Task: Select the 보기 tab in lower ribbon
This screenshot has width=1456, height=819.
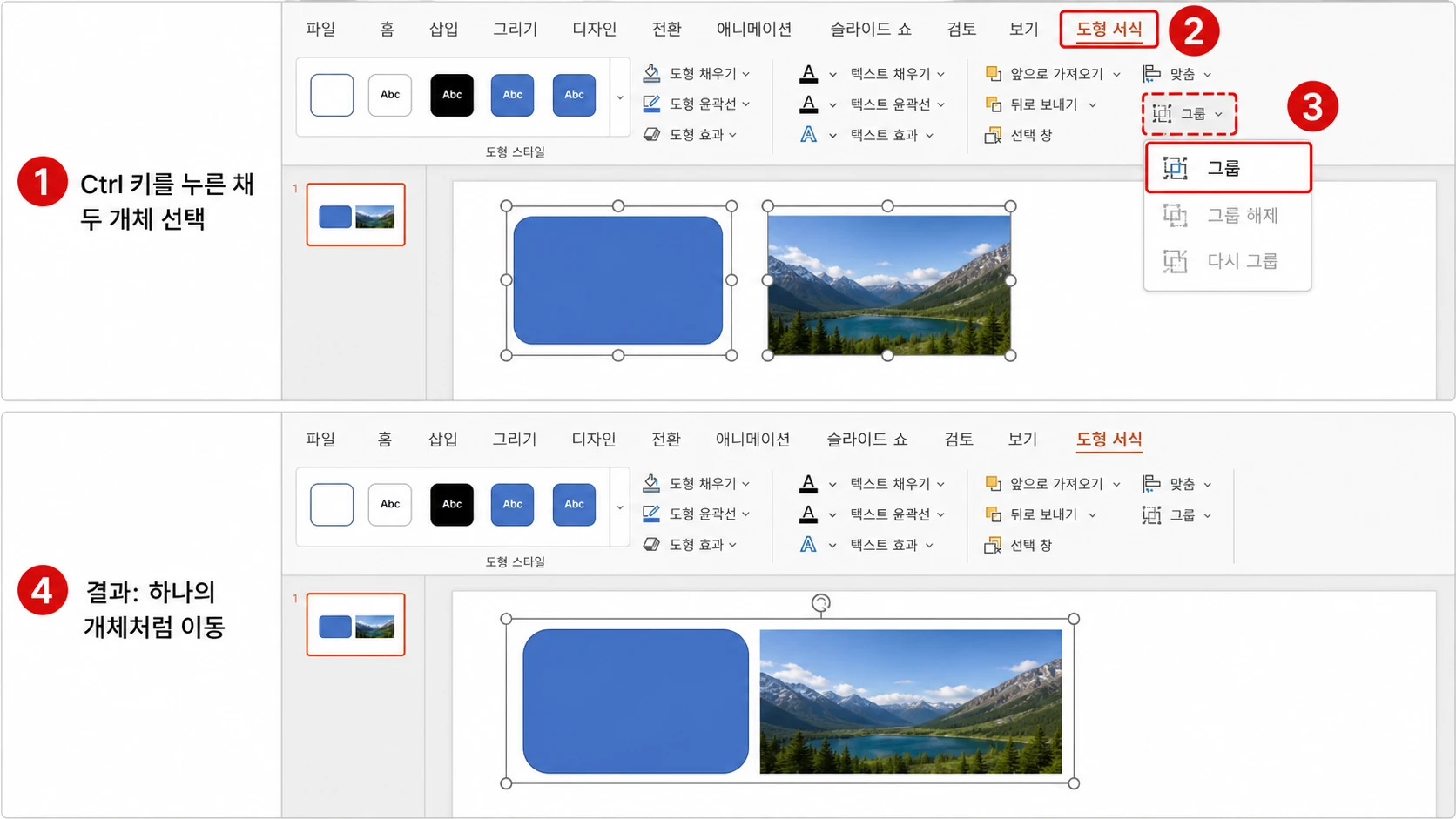Action: pyautogui.click(x=1023, y=439)
